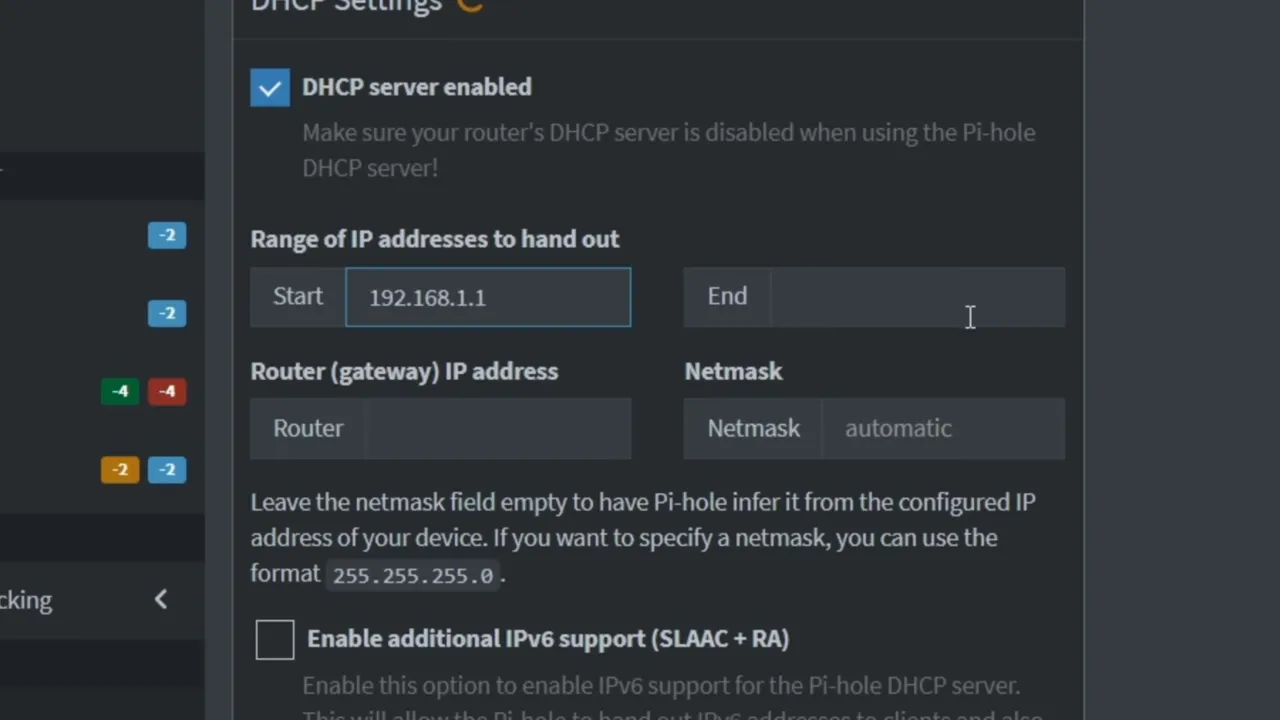Select the DHCP Settings heading

click(346, 7)
